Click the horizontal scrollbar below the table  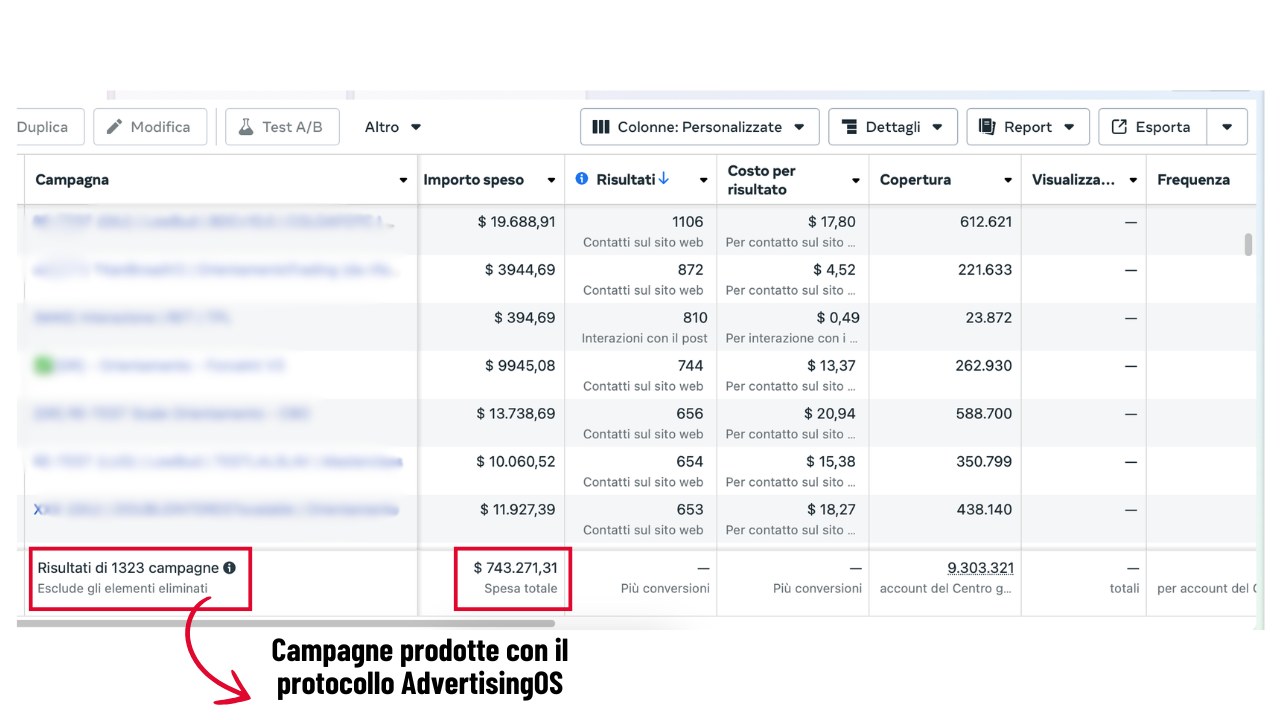286,623
